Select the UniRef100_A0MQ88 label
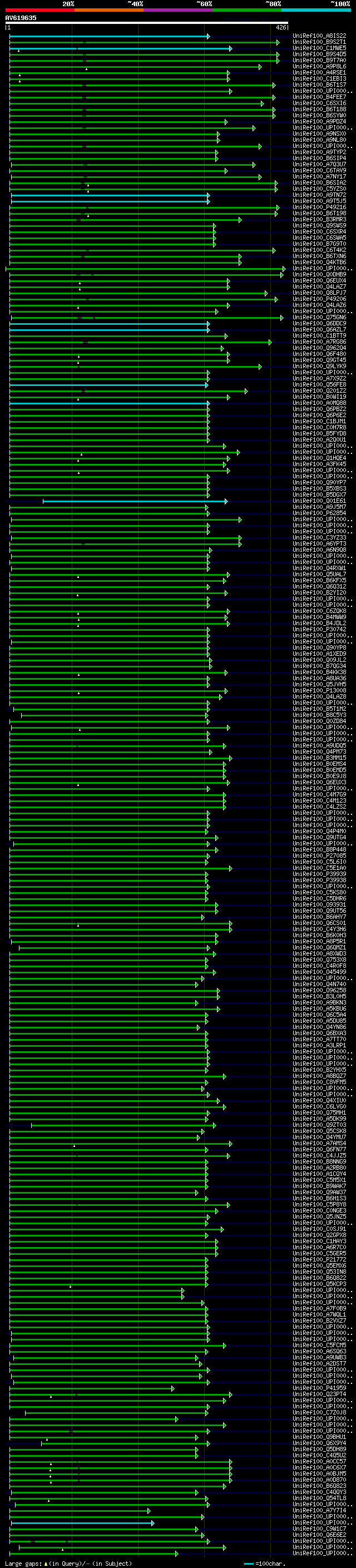This screenshot has width=356, height=1568. click(319, 403)
